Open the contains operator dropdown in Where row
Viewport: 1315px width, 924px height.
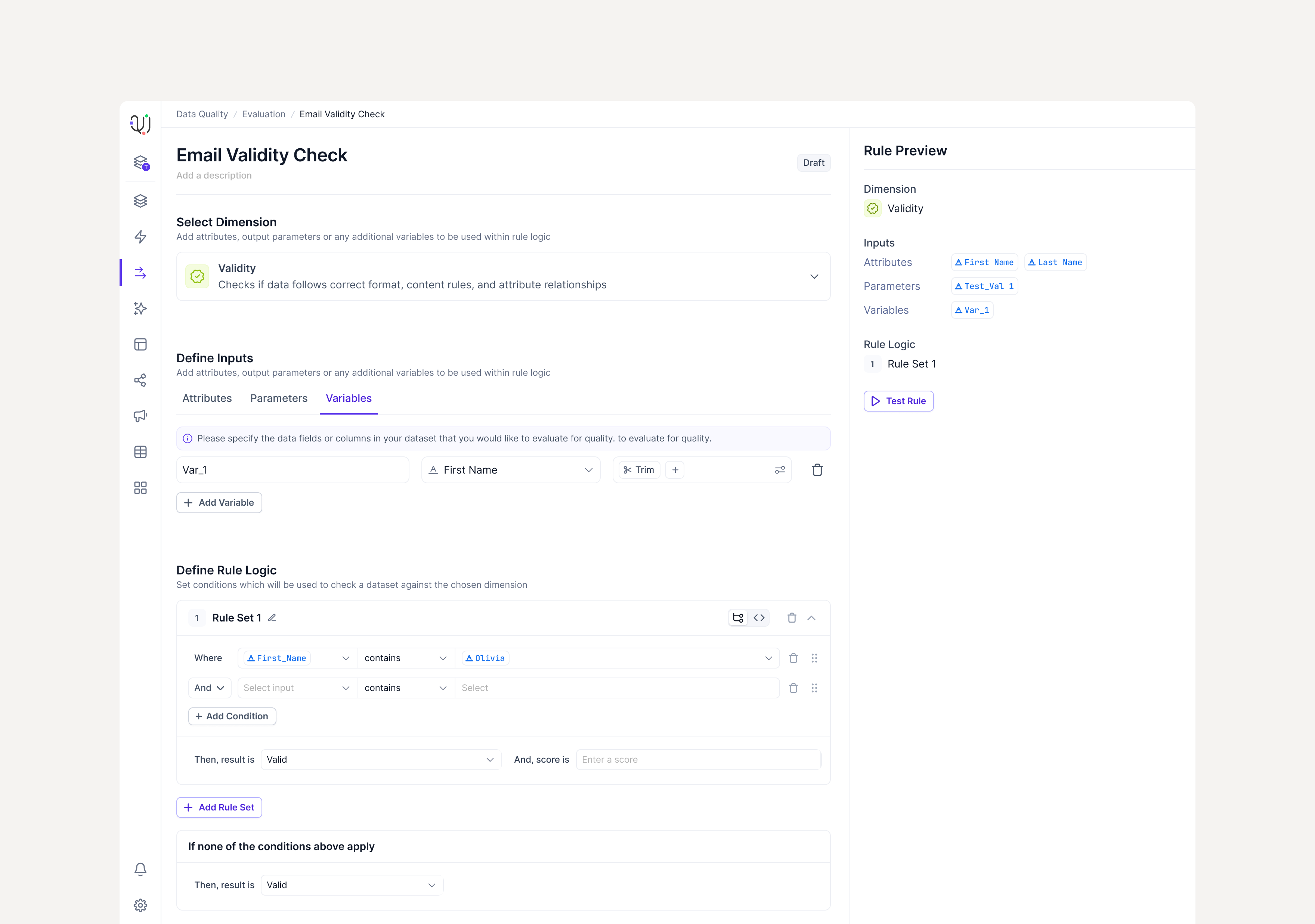pyautogui.click(x=406, y=658)
